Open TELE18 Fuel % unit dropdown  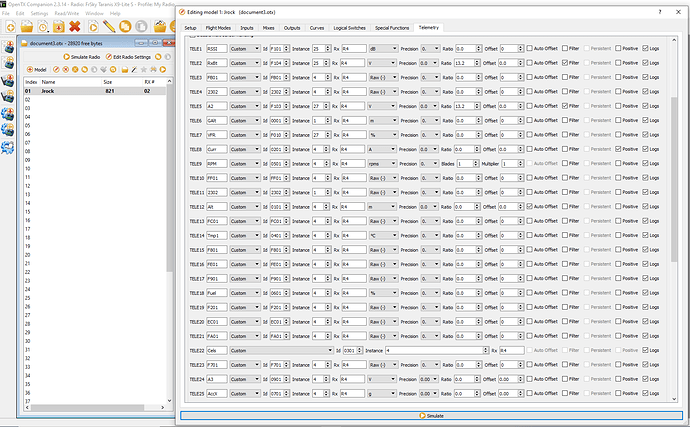(383, 293)
